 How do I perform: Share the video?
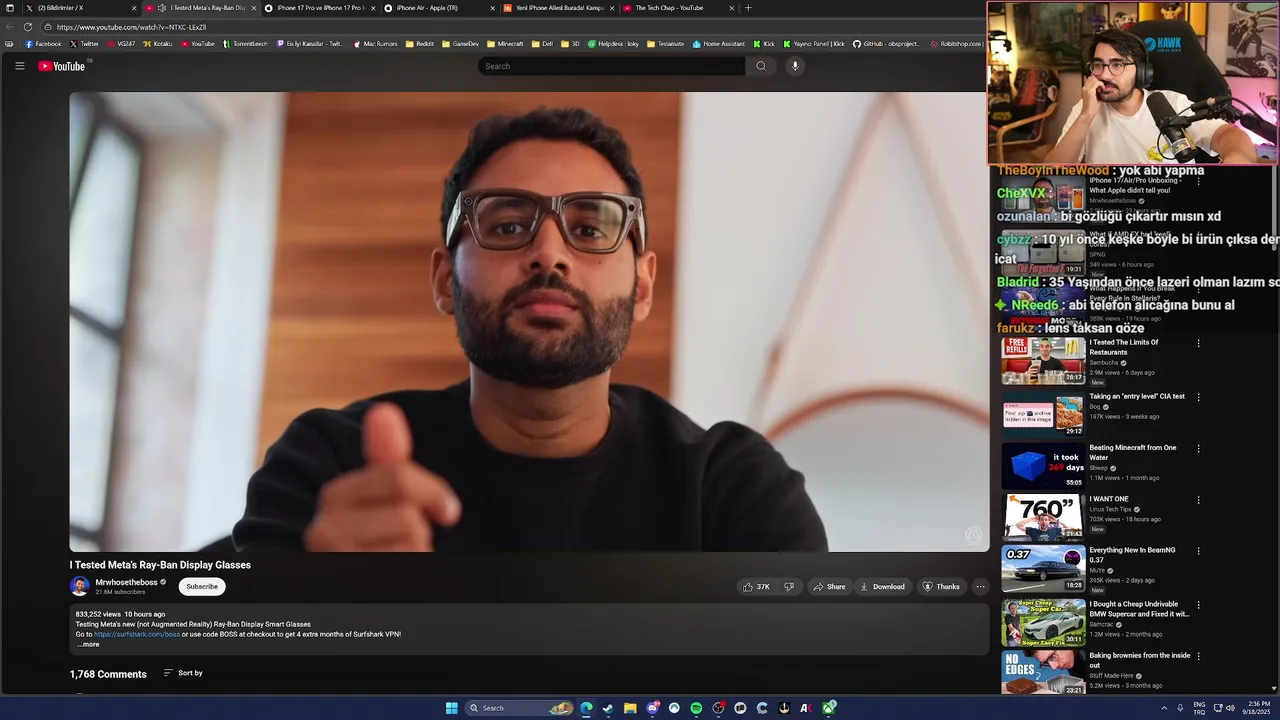[x=829, y=587]
